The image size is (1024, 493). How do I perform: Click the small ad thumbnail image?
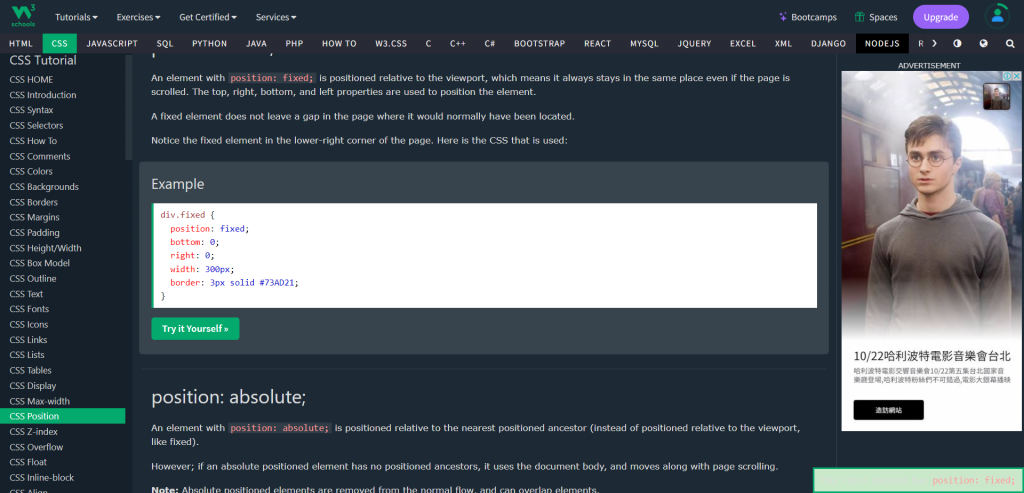coord(996,97)
